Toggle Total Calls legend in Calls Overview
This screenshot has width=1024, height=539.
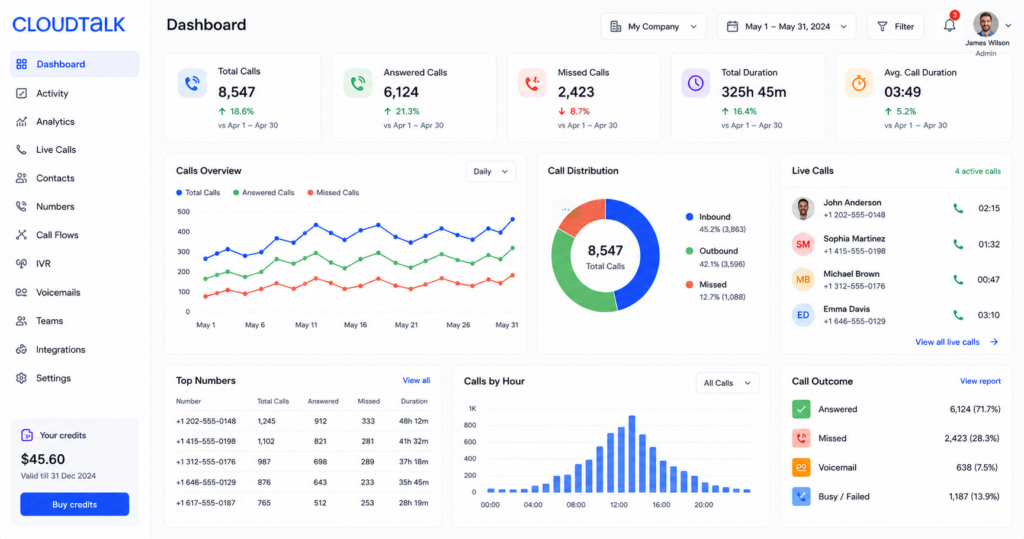click(x=198, y=193)
